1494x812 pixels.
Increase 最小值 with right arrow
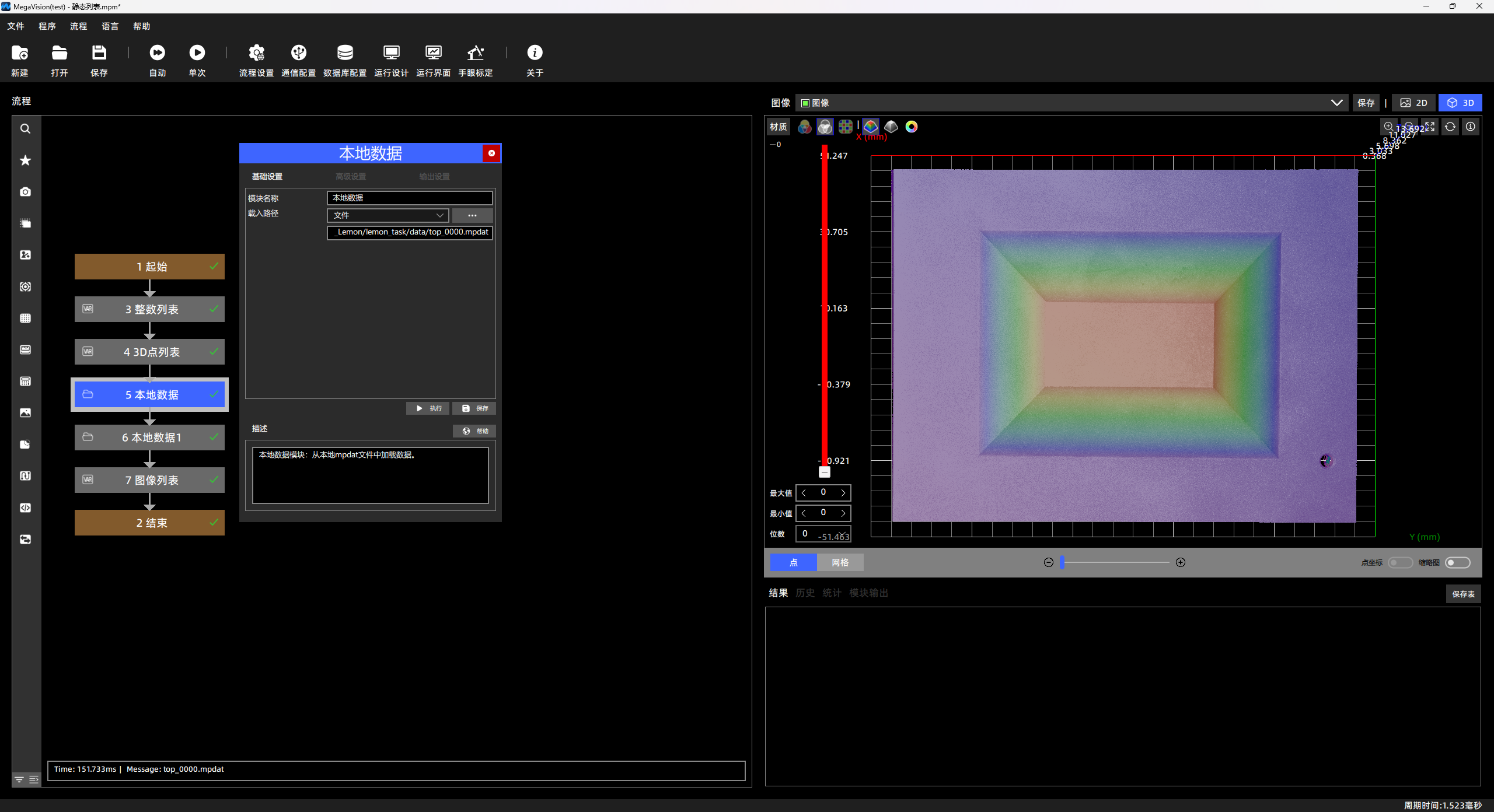pos(843,514)
